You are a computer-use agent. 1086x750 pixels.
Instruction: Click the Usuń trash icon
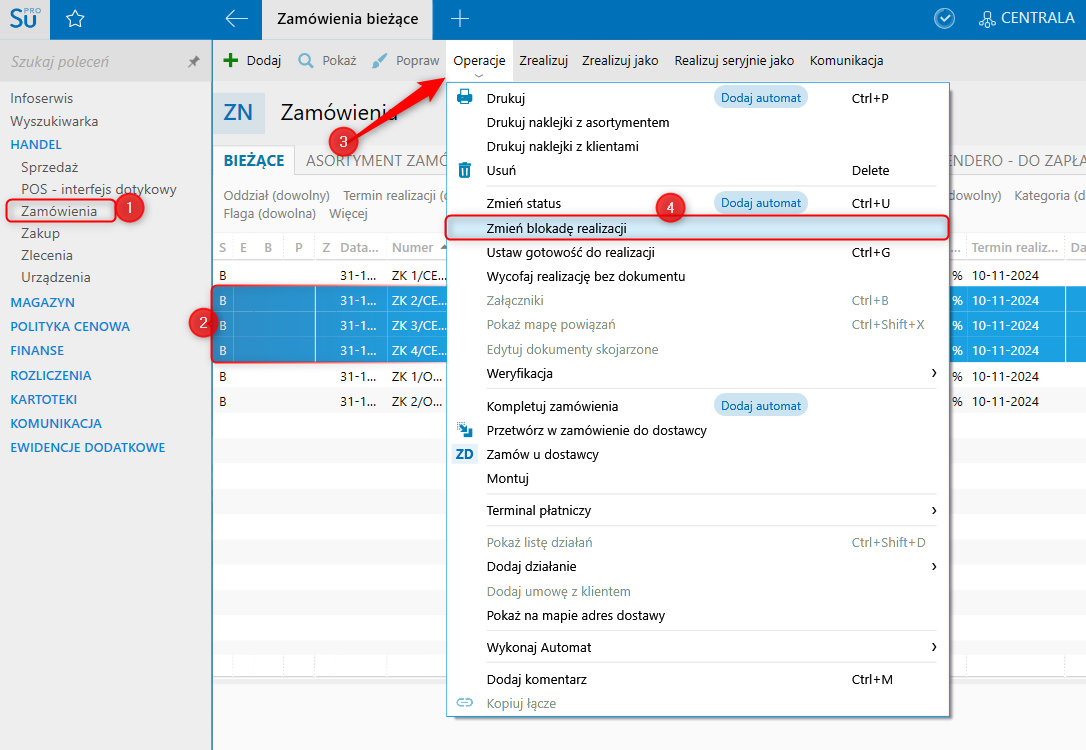465,170
